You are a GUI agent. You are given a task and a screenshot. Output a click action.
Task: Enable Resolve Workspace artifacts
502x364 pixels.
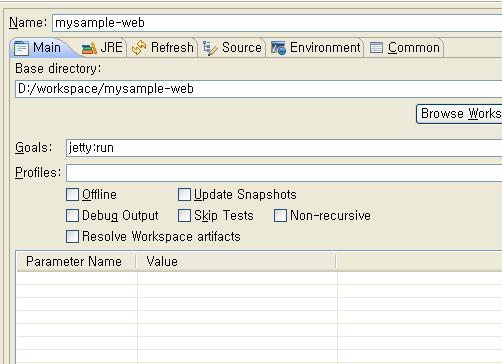coord(72,237)
